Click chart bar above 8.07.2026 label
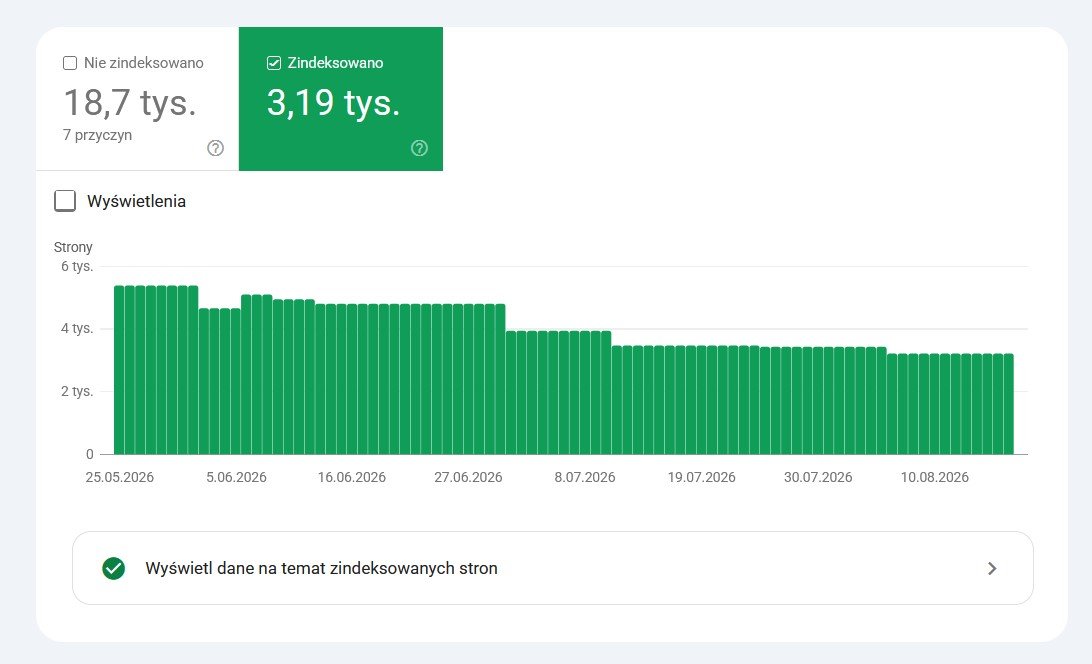 click(585, 393)
